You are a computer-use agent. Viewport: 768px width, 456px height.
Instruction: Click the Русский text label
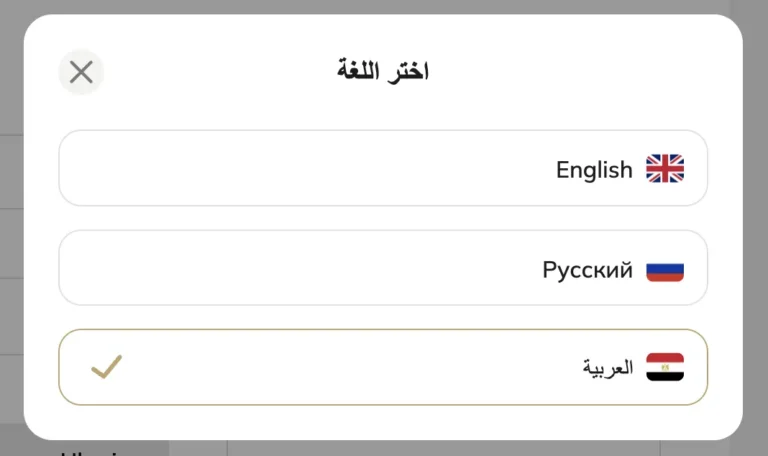587,269
